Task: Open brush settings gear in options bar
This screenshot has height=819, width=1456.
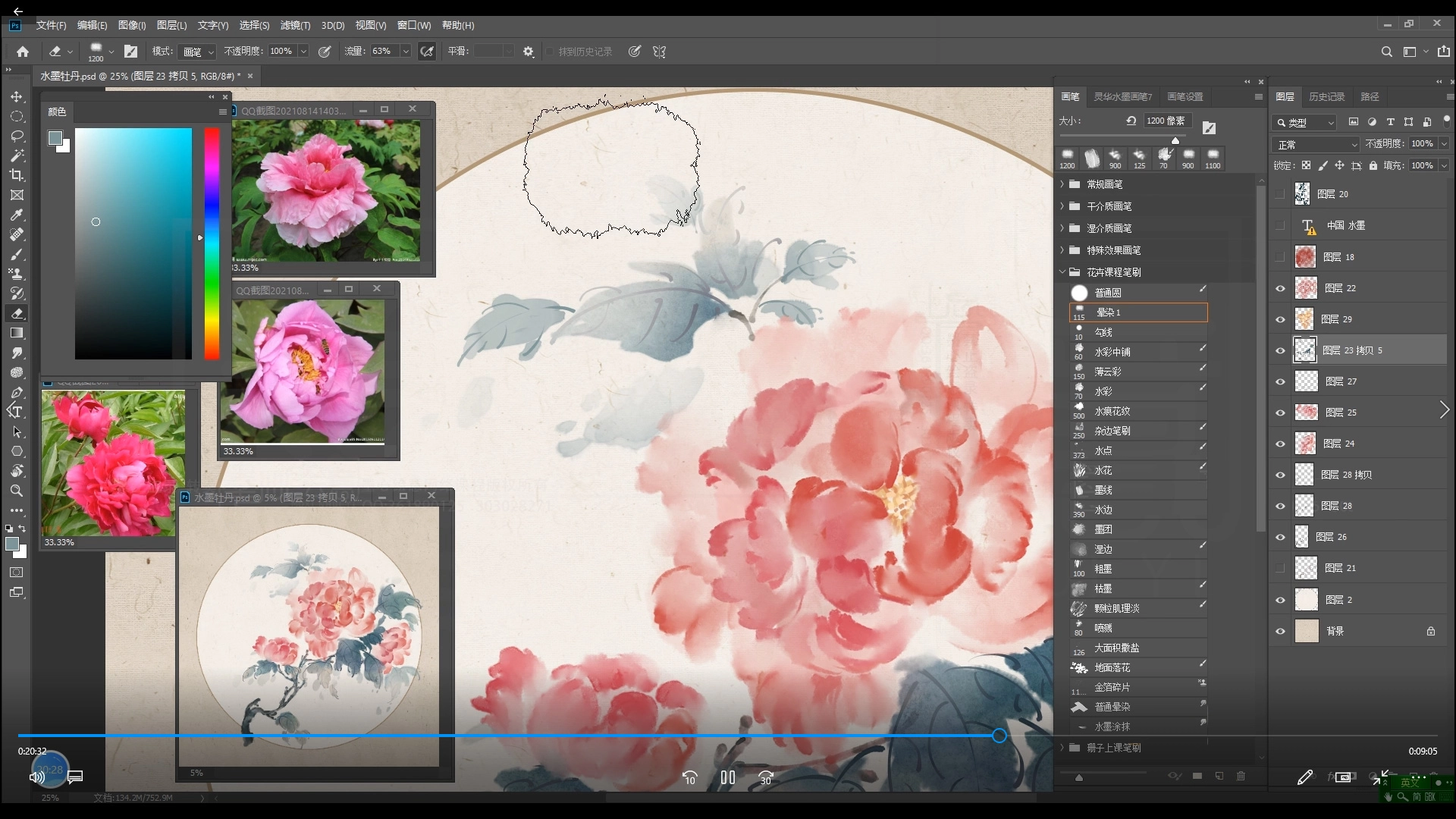Action: (x=529, y=52)
